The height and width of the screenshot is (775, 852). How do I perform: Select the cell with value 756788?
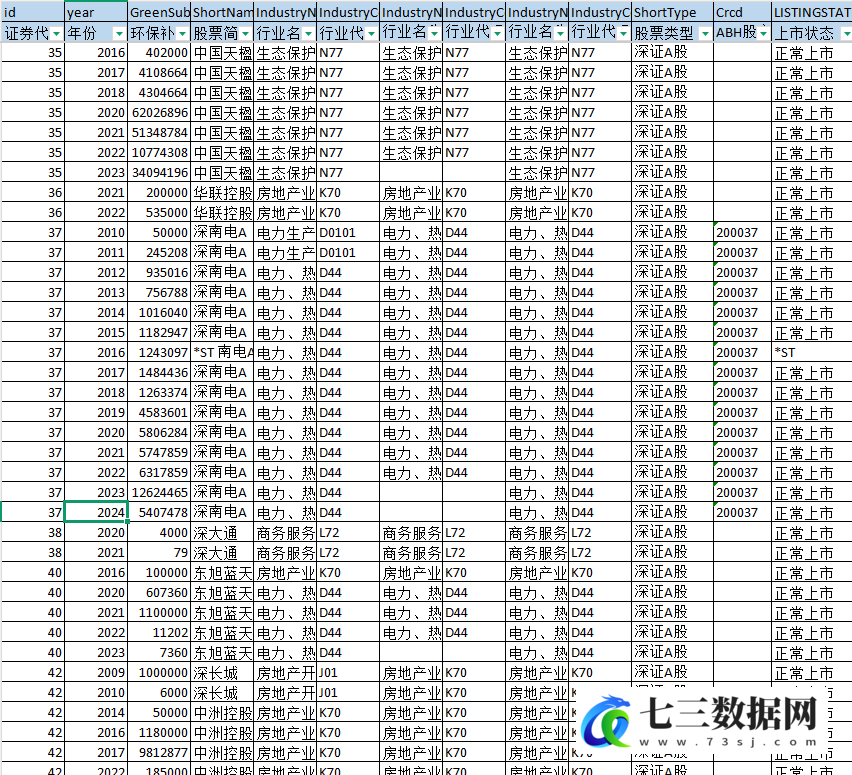coord(159,292)
